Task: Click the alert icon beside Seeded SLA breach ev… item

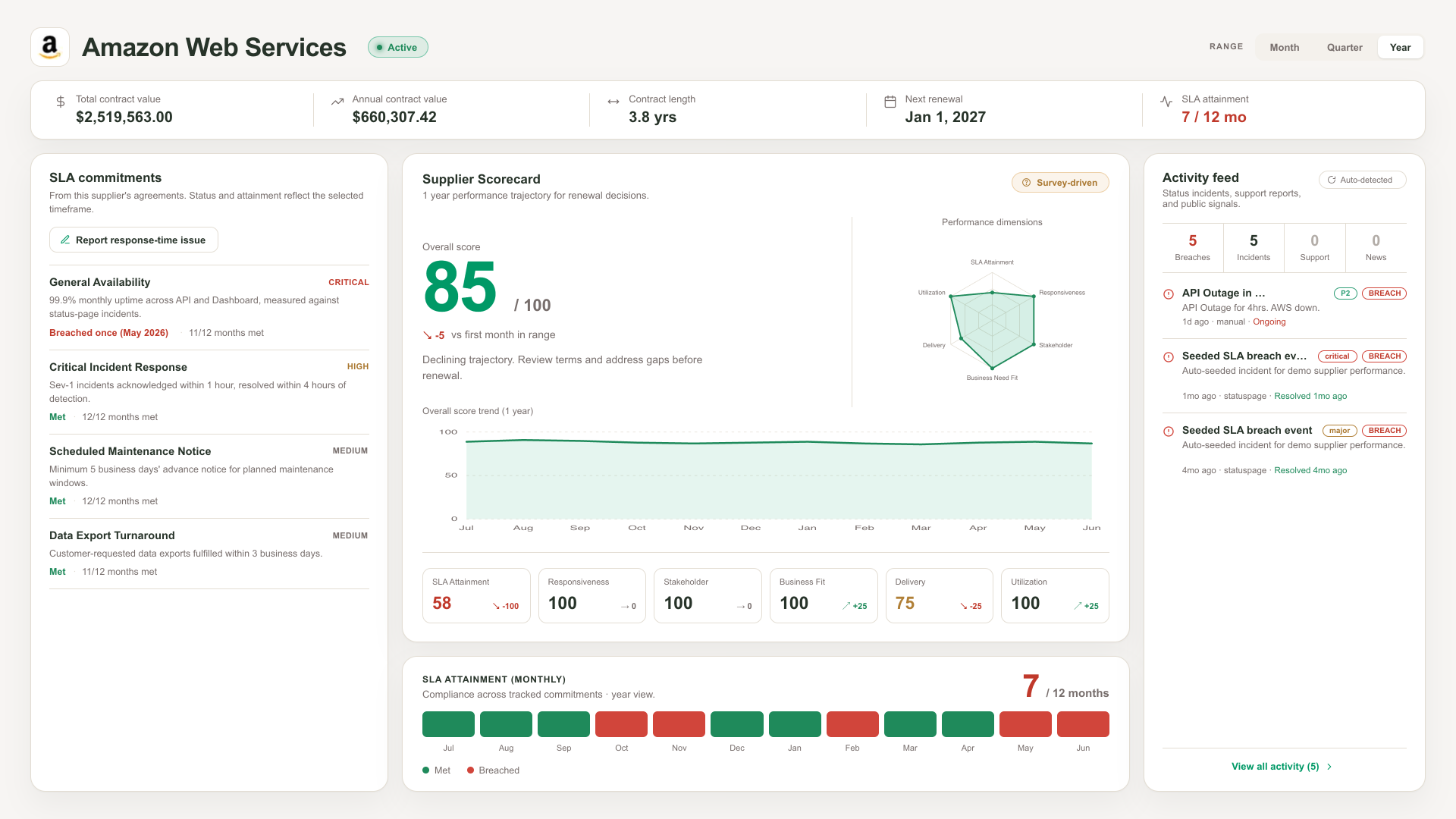Action: pos(1169,356)
